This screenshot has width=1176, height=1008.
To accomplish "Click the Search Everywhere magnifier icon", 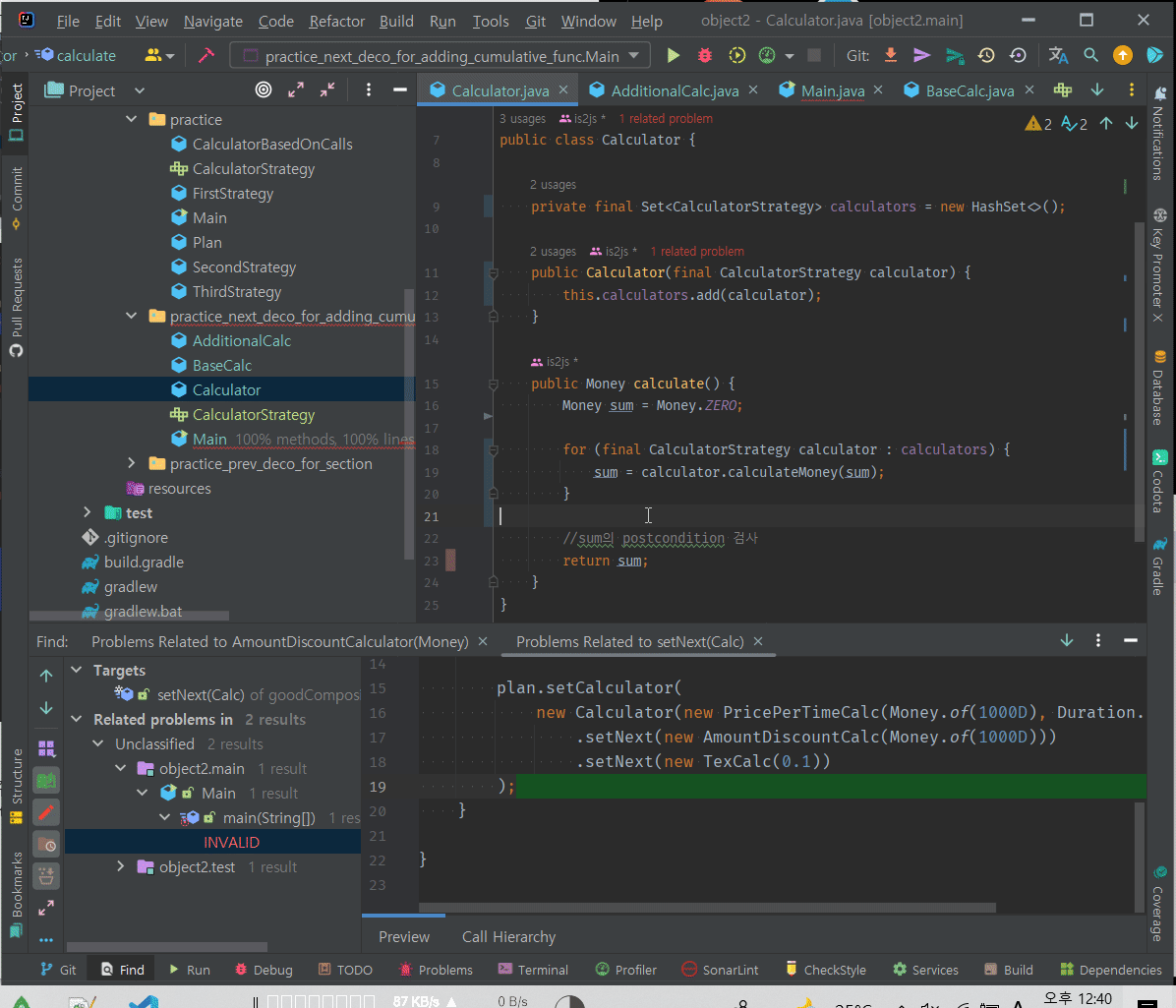I will pos(1090,56).
